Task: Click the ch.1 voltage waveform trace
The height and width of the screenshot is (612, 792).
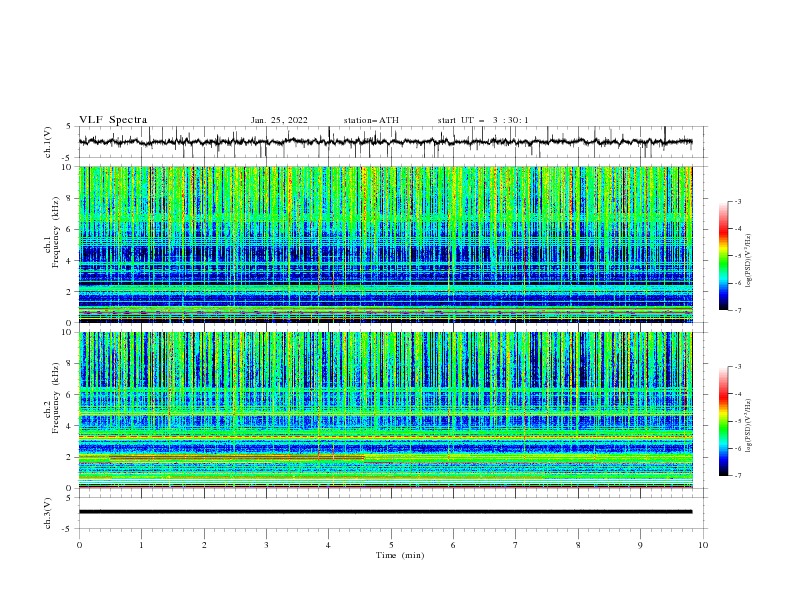Action: [x=385, y=142]
